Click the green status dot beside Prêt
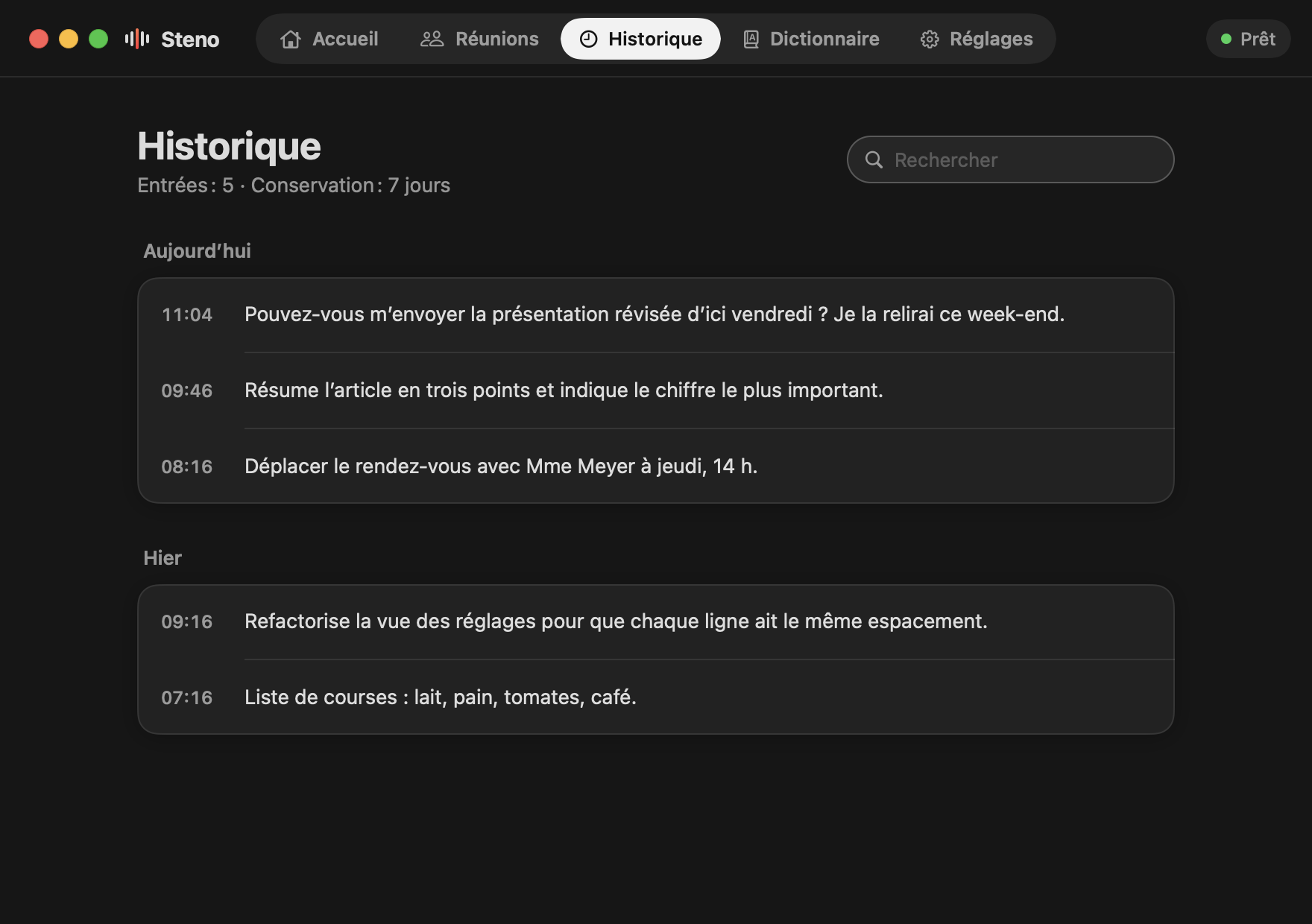The width and height of the screenshot is (1312, 924). 1226,39
